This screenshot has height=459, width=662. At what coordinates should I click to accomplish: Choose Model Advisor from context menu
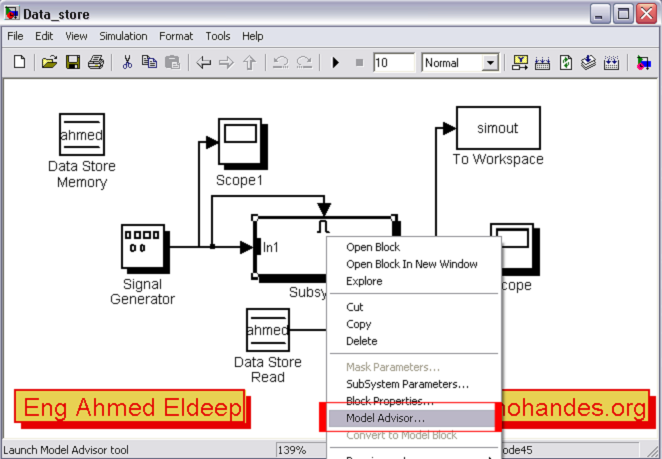coord(385,418)
